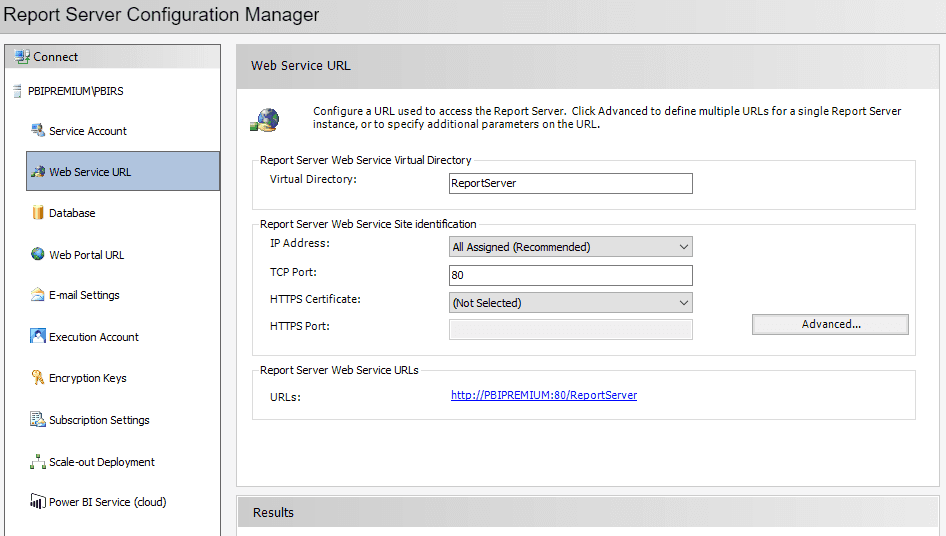Click the Web Portal URL globe icon
This screenshot has height=536, width=946.
click(x=37, y=254)
